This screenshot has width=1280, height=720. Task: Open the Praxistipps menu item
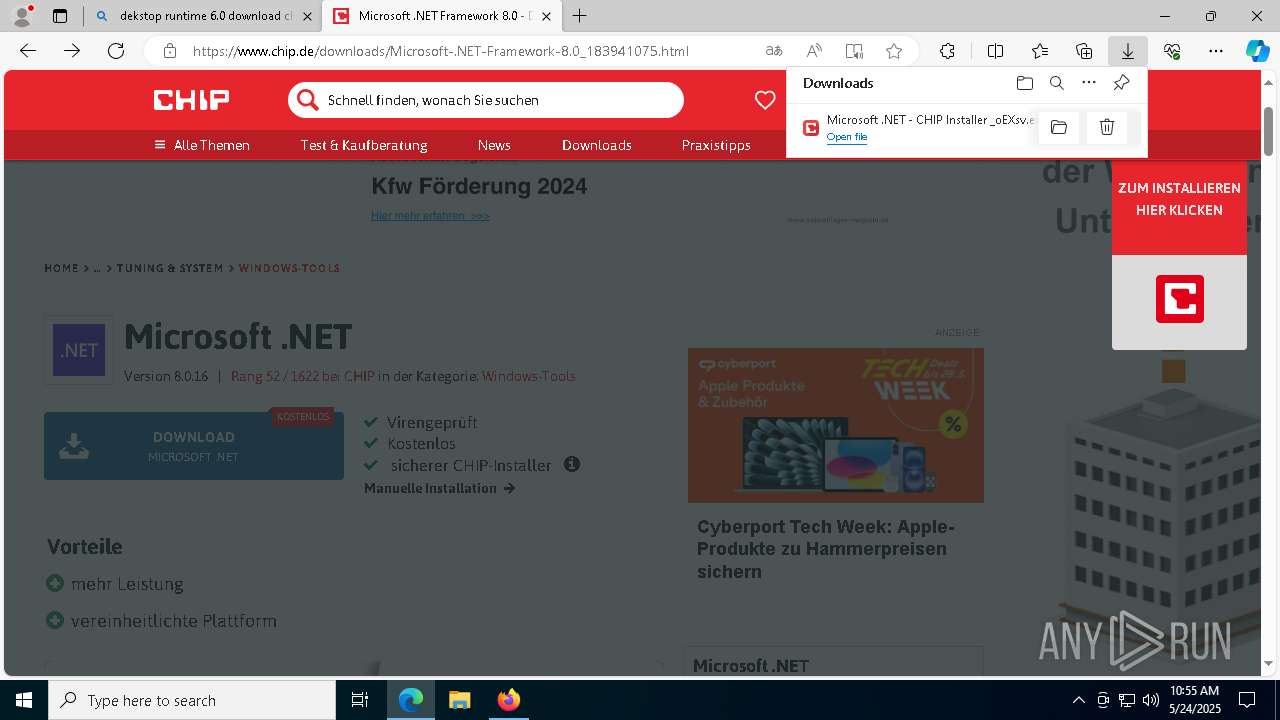[716, 145]
